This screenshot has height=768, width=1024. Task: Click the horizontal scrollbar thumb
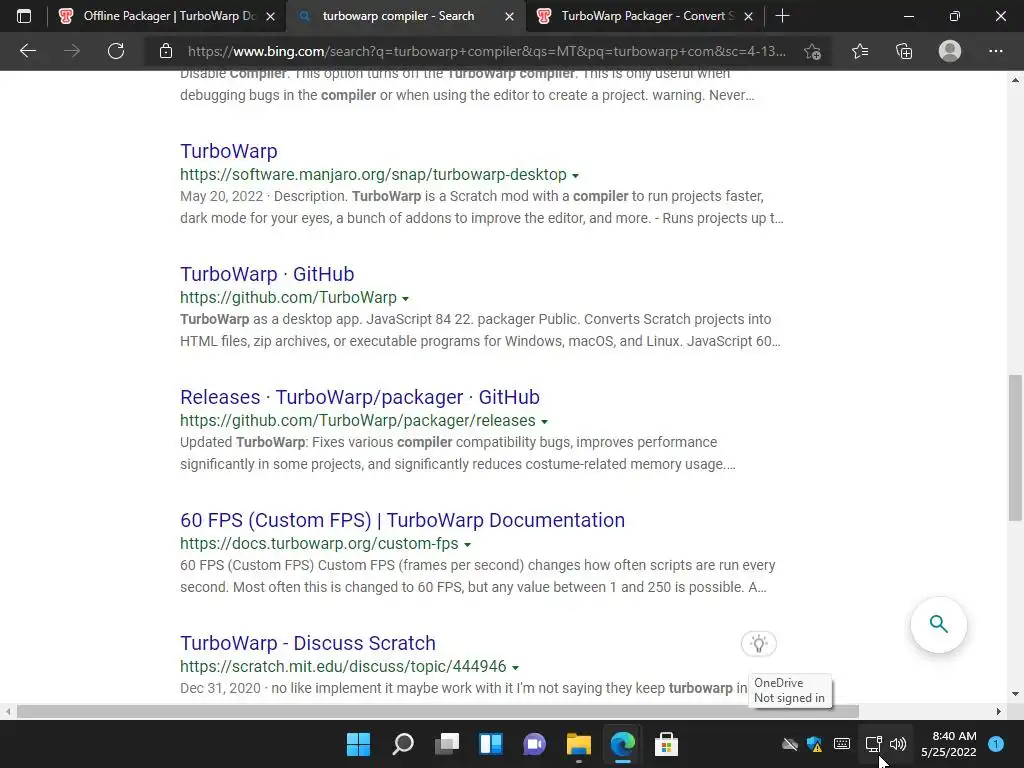pos(438,711)
